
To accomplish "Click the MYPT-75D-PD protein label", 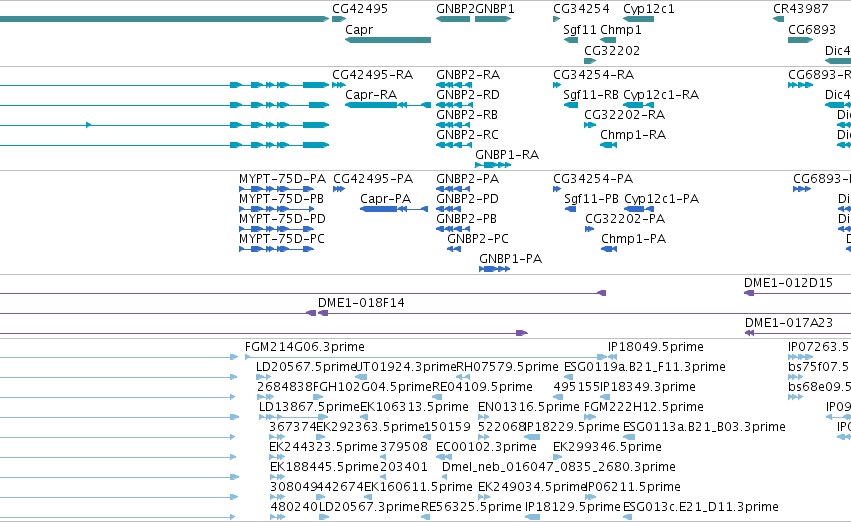I will 282,219.
